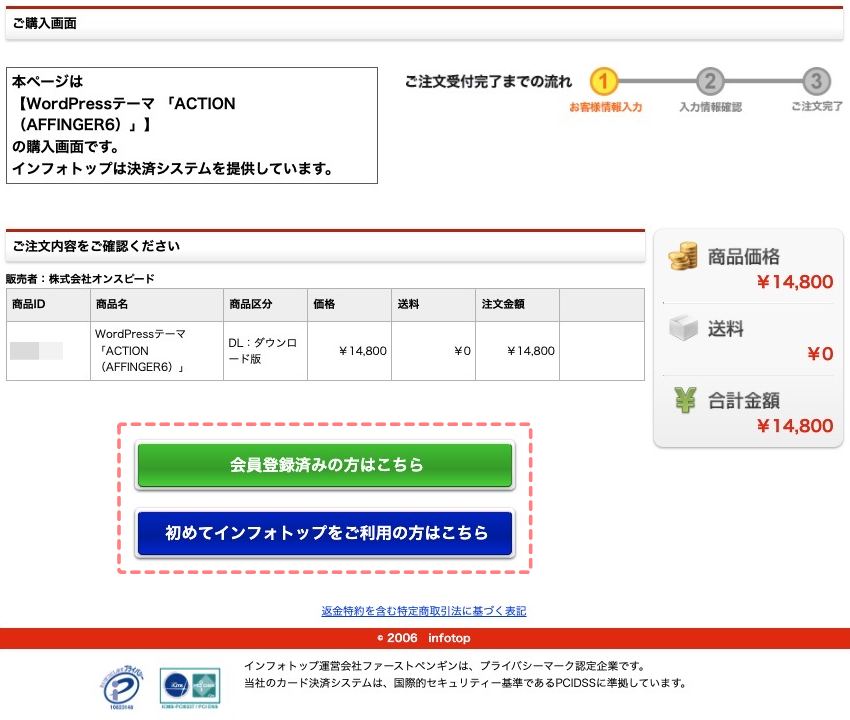
Task: Click the 送料 label in summary panel
Action: pos(725,329)
